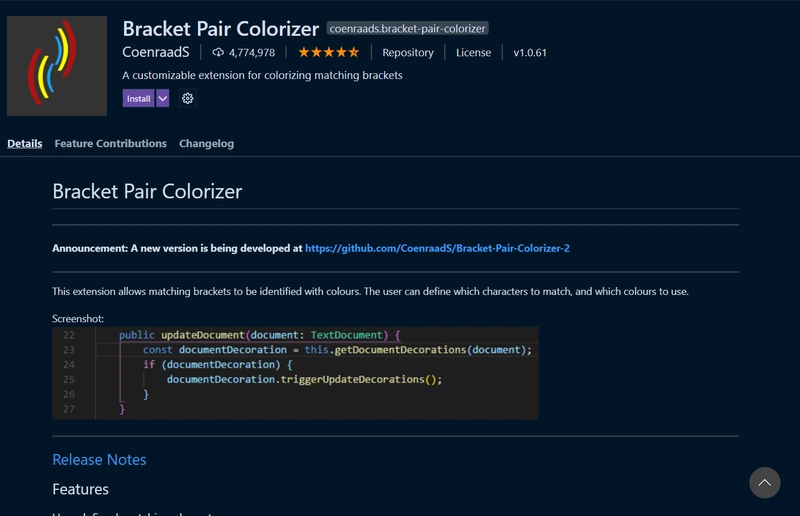The width and height of the screenshot is (800, 516).
Task: Select the Details tab
Action: (24, 143)
